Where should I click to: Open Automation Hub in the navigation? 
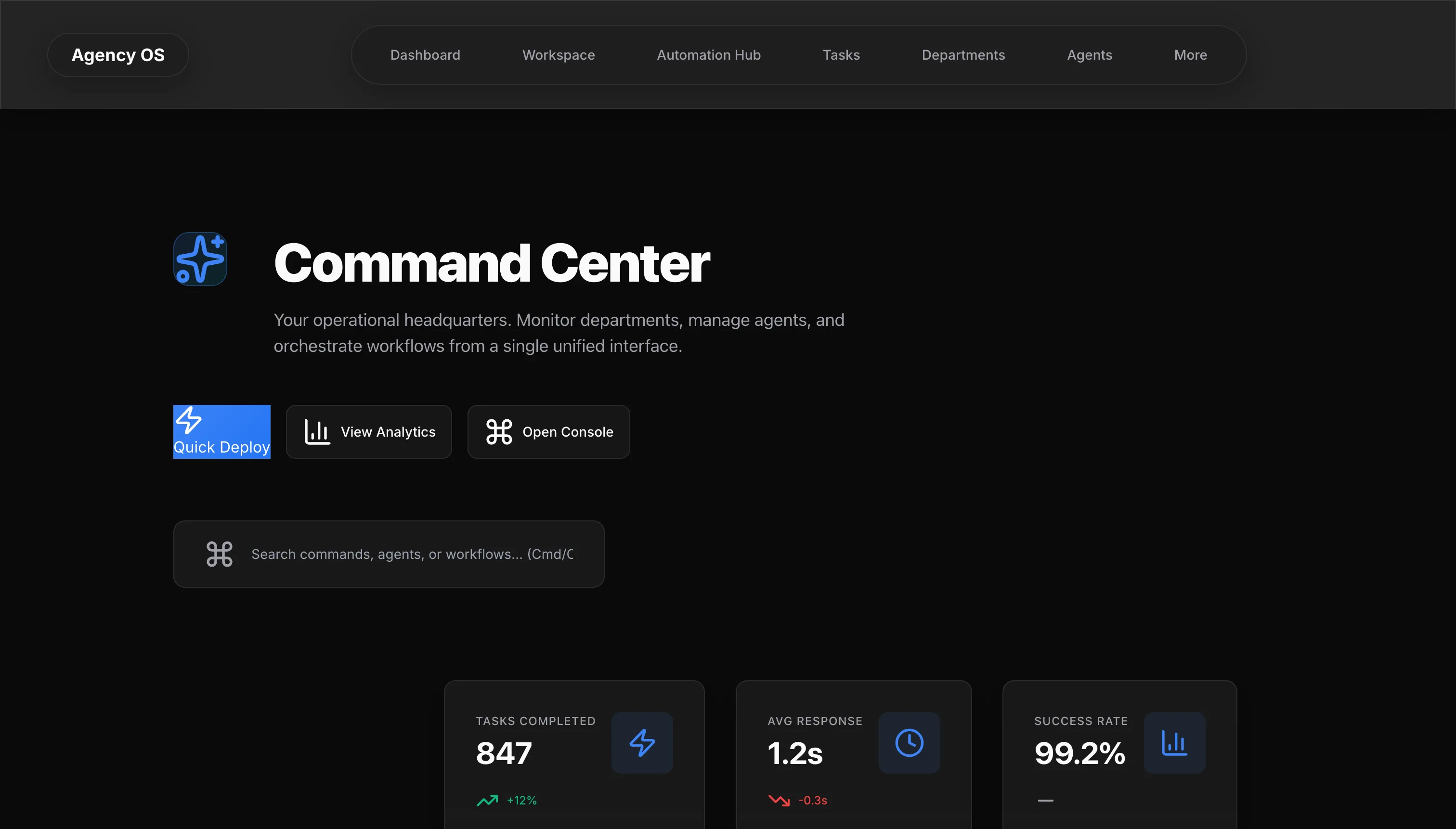pyautogui.click(x=708, y=55)
